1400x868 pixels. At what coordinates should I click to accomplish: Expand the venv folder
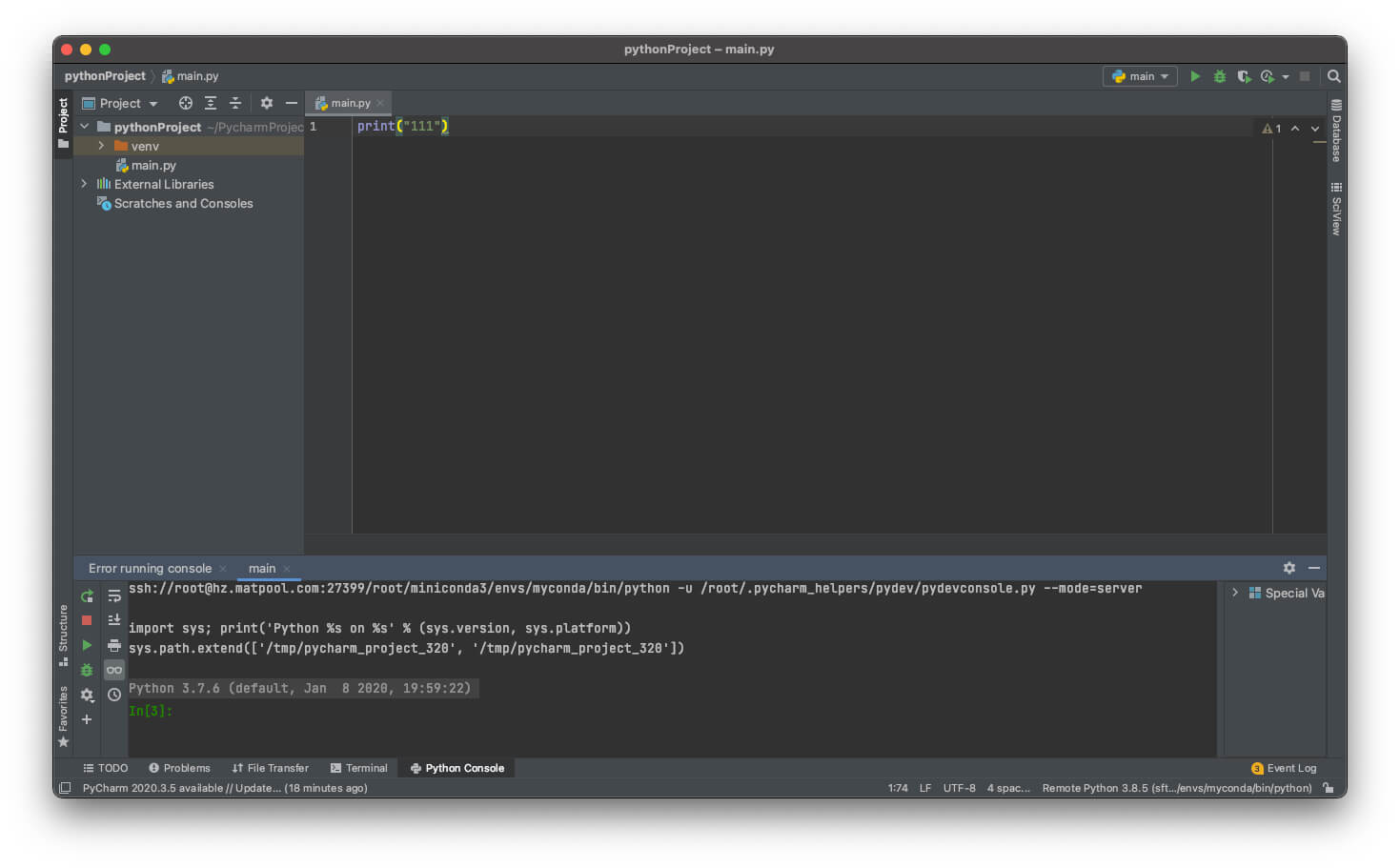(101, 146)
